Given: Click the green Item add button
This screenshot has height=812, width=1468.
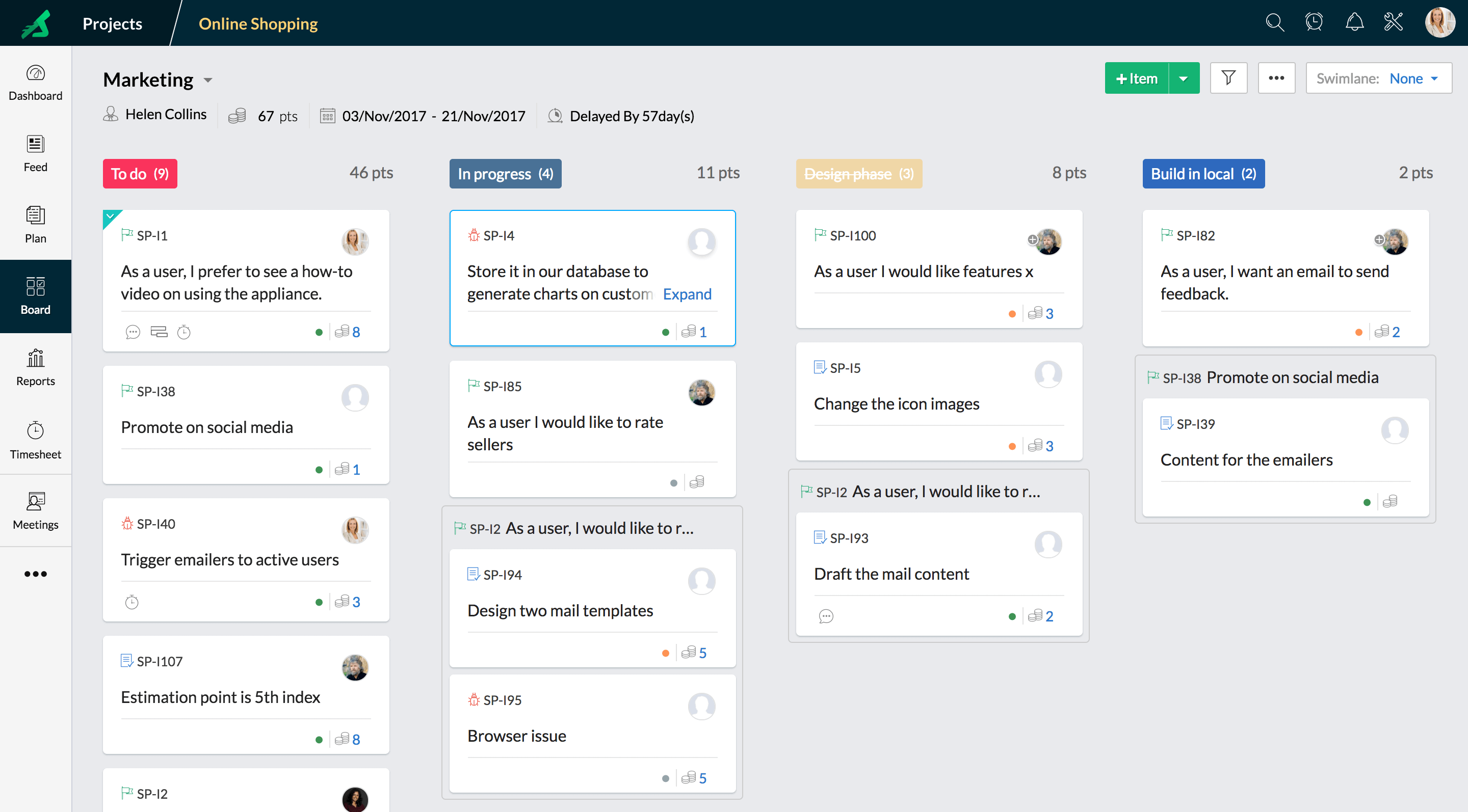Looking at the screenshot, I should point(1137,78).
